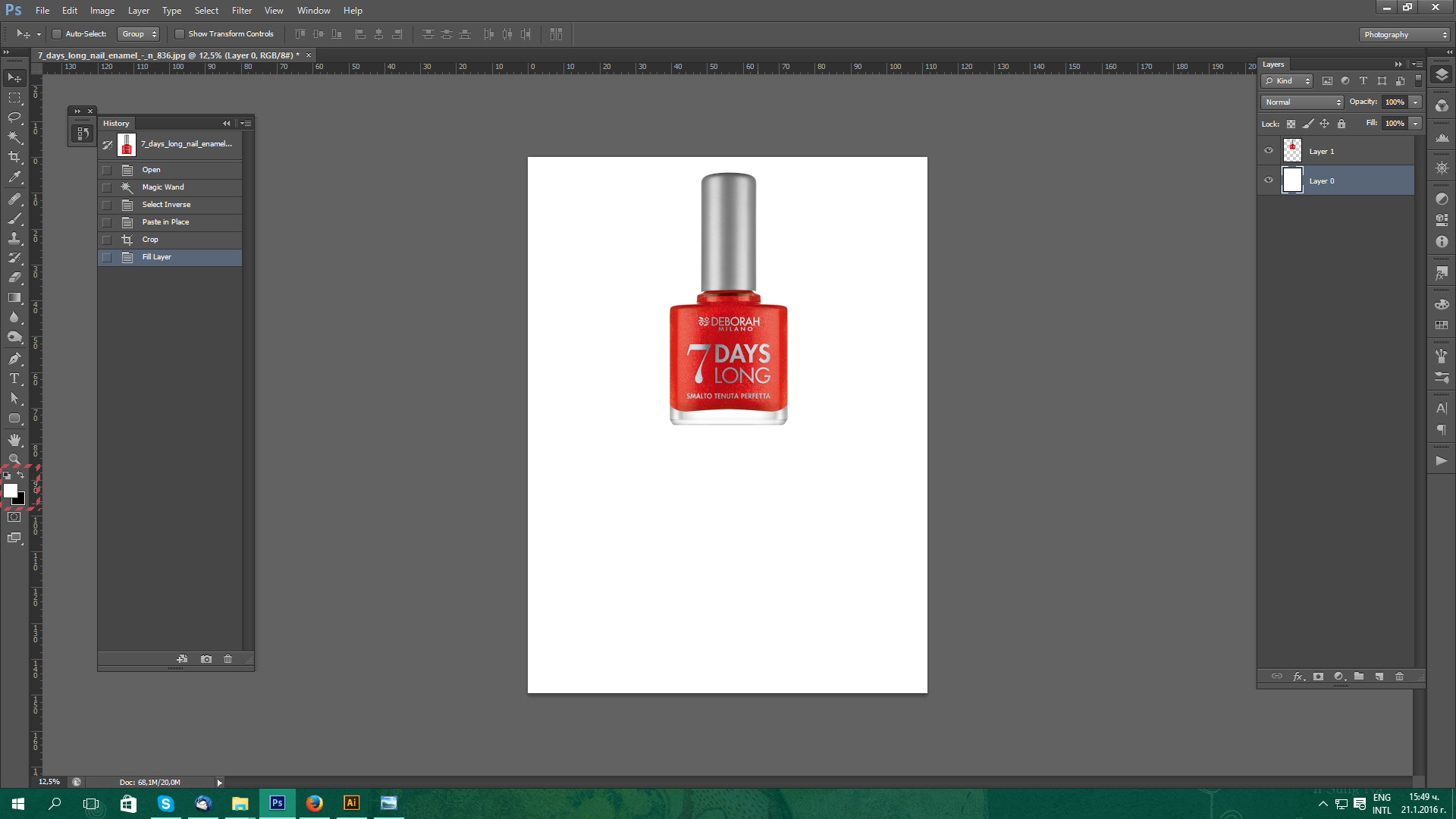
Task: Go to Paste in Place history state
Action: click(170, 222)
